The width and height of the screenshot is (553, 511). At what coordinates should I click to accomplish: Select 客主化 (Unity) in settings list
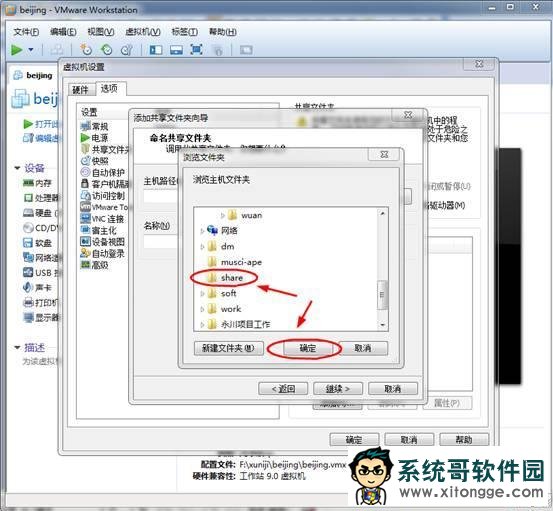tap(98, 230)
